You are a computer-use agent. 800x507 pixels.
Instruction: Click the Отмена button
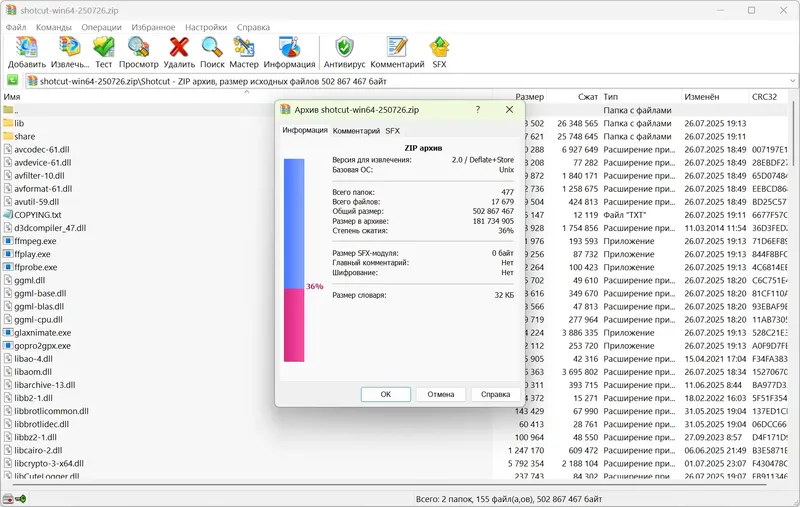(441, 394)
